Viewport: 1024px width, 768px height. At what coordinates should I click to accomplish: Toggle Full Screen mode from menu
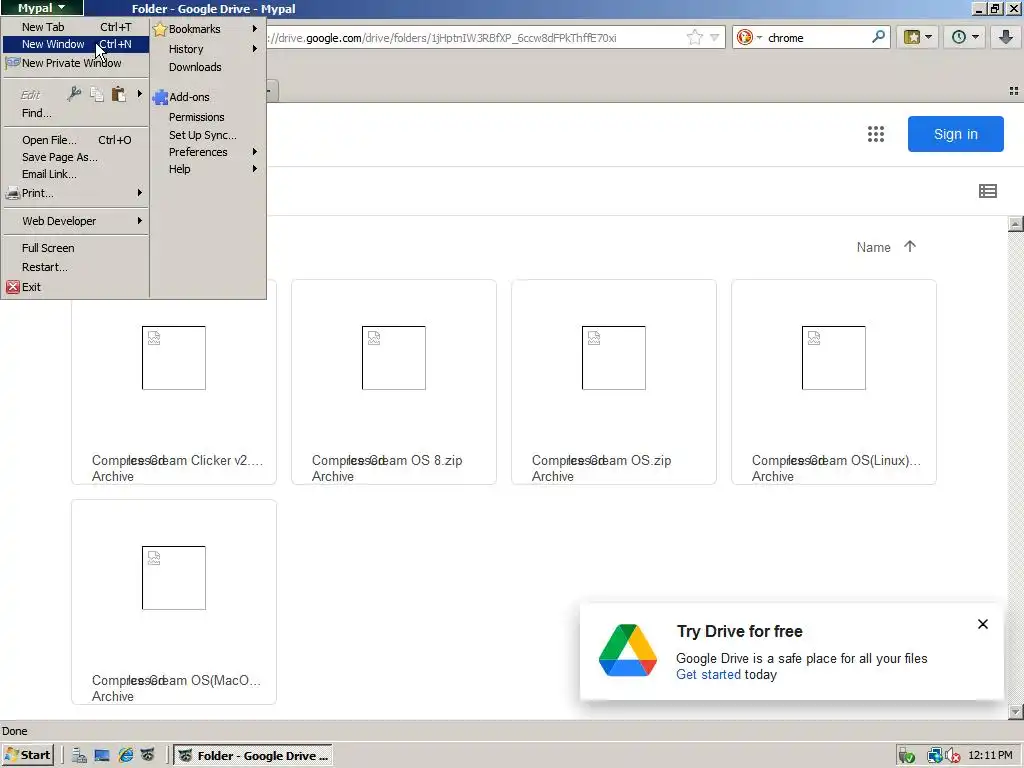click(x=76, y=248)
